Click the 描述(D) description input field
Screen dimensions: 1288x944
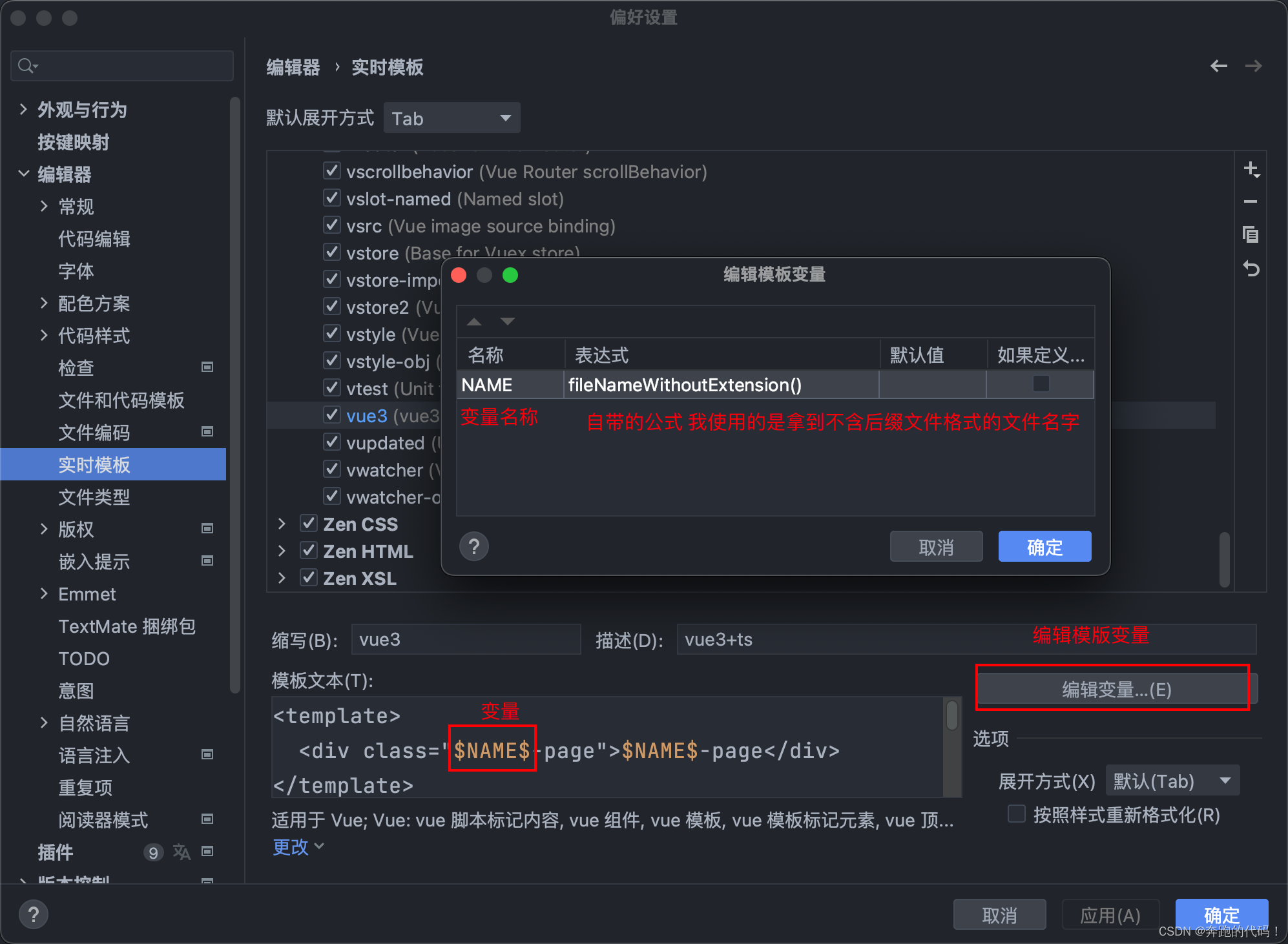(966, 639)
